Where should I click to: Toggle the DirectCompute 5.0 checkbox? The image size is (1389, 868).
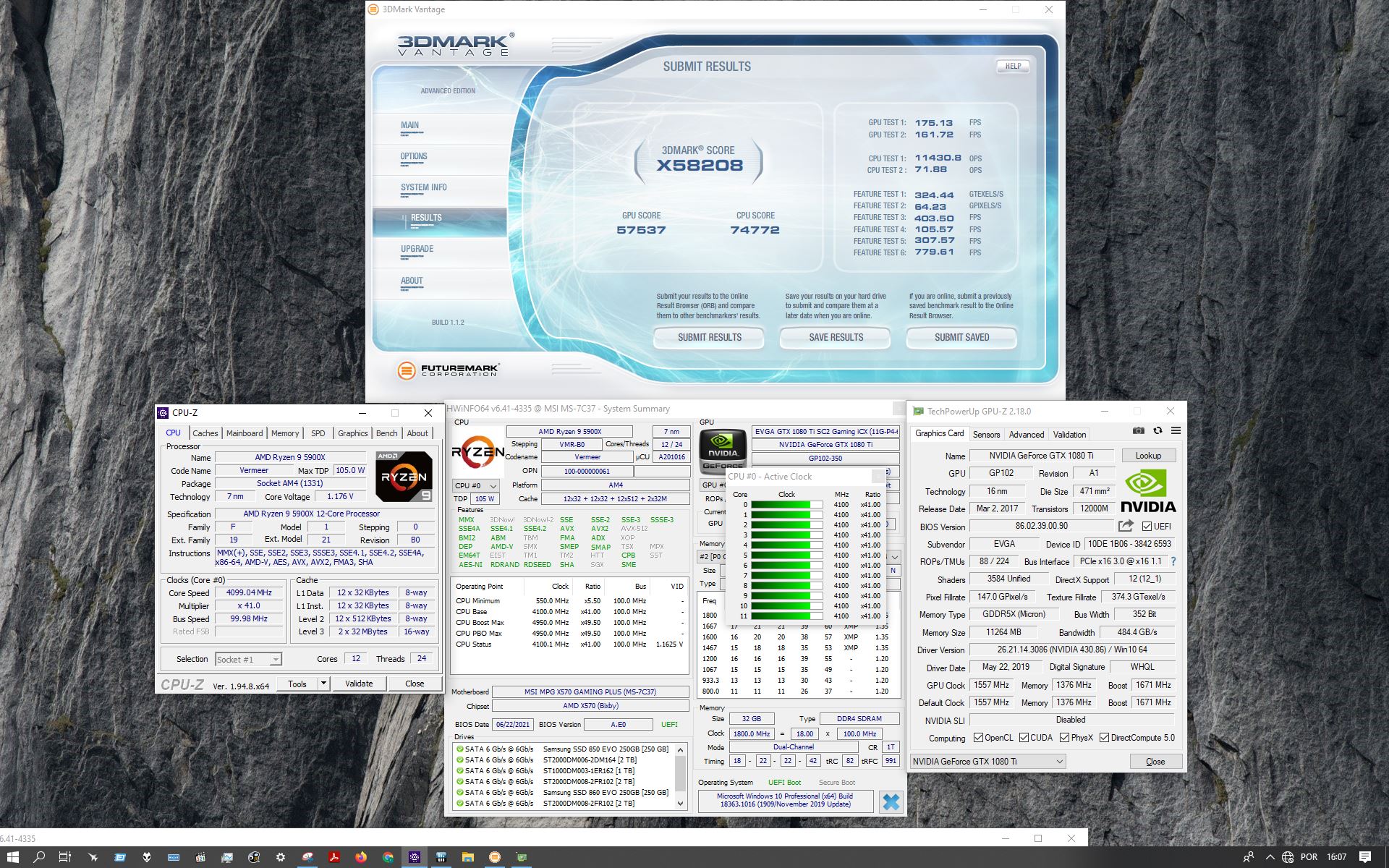1104,738
